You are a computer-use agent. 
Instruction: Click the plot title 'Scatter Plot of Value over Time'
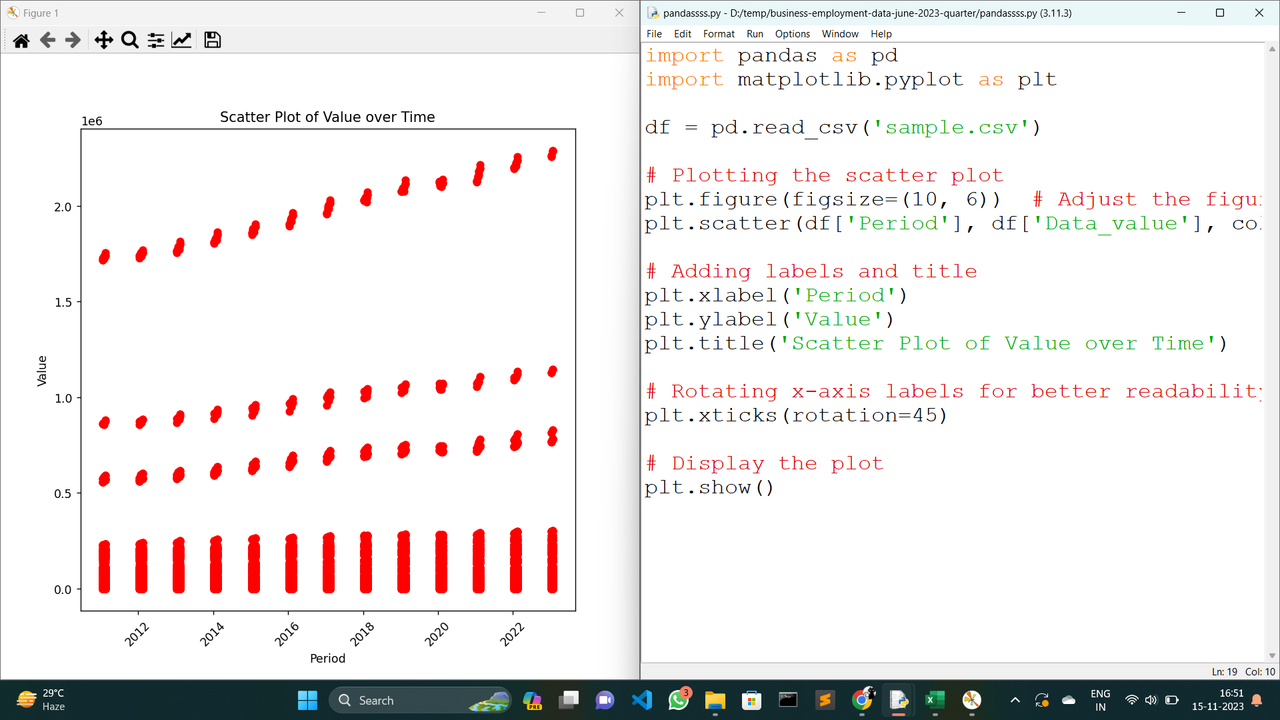coord(327,117)
